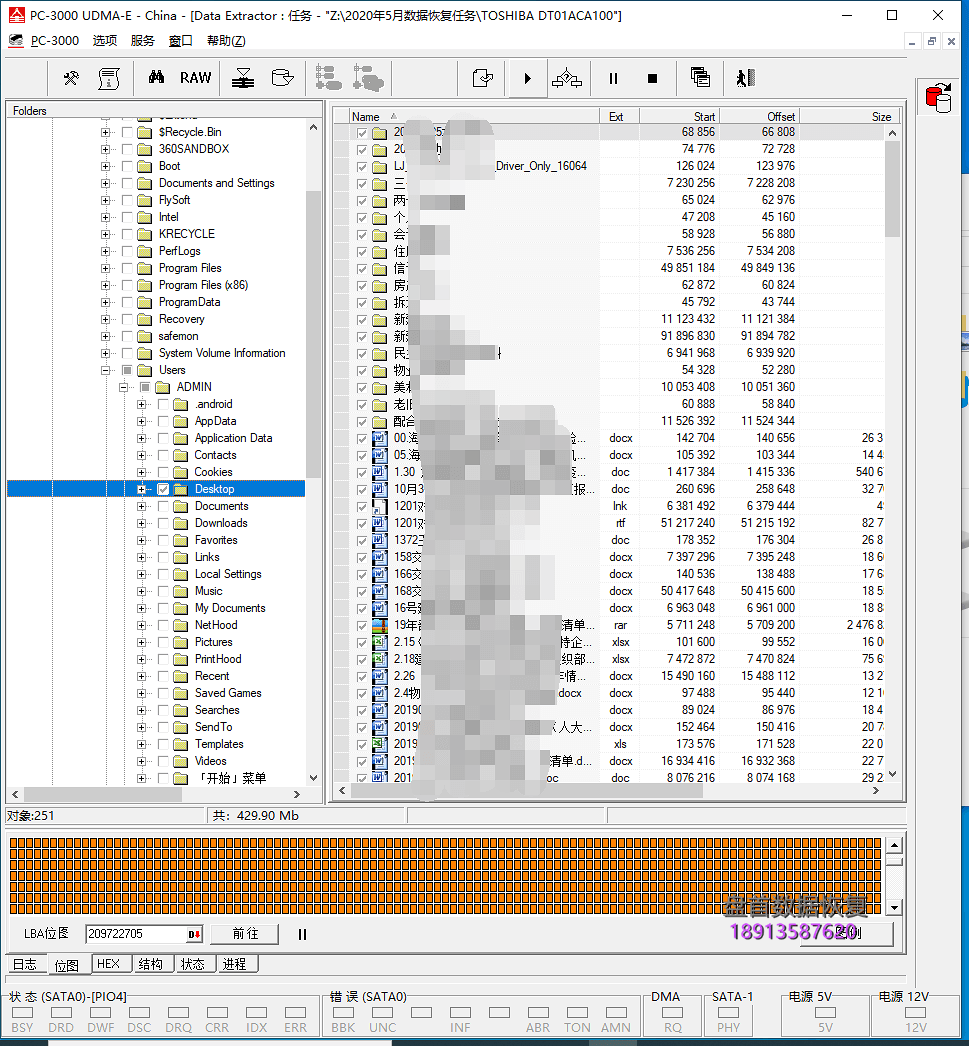Open the 选项 menu
969x1046 pixels.
pos(105,41)
